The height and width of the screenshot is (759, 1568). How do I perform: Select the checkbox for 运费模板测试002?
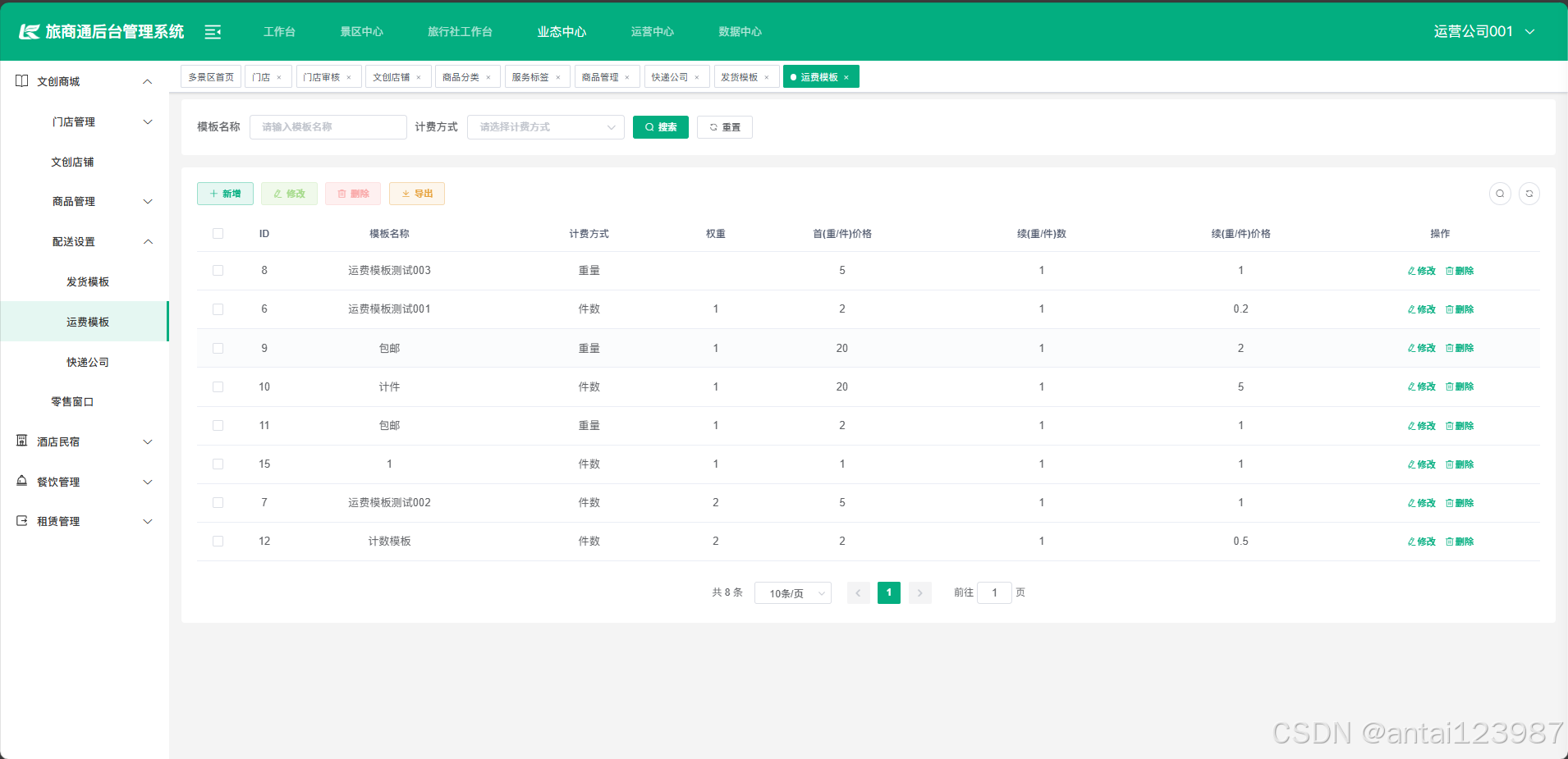coord(218,502)
